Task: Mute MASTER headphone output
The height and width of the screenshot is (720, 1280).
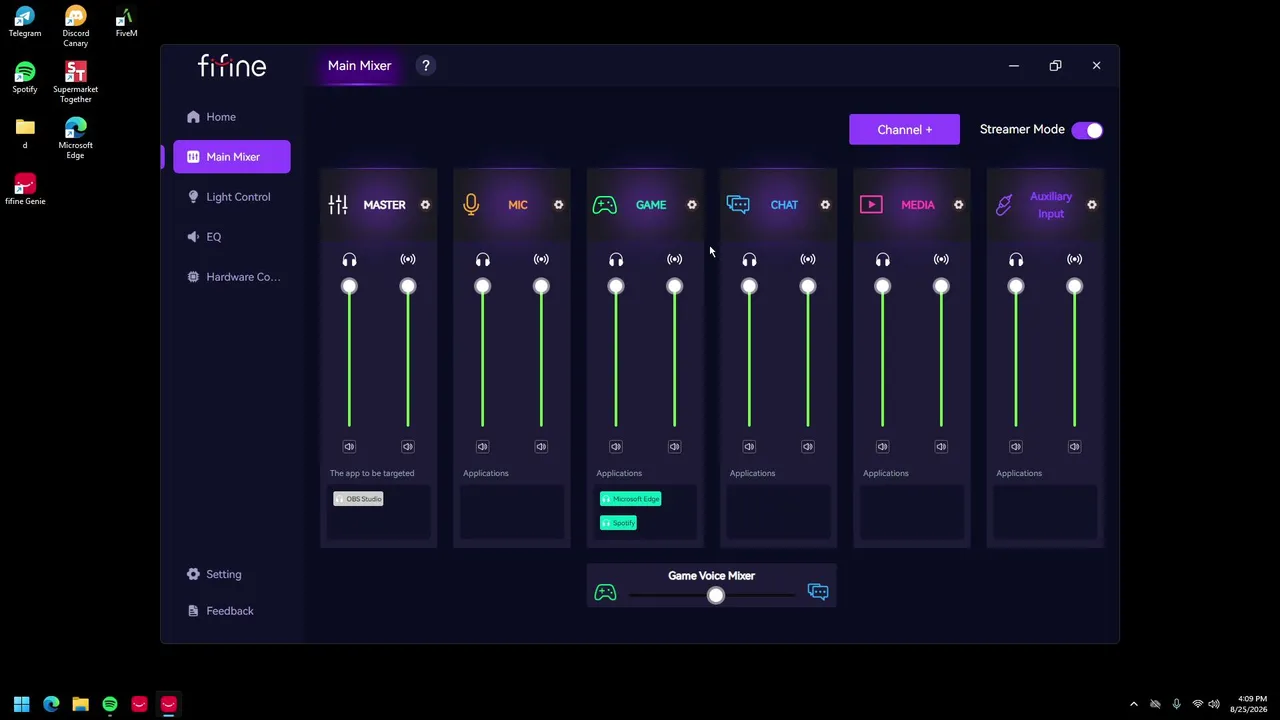Action: pos(349,447)
